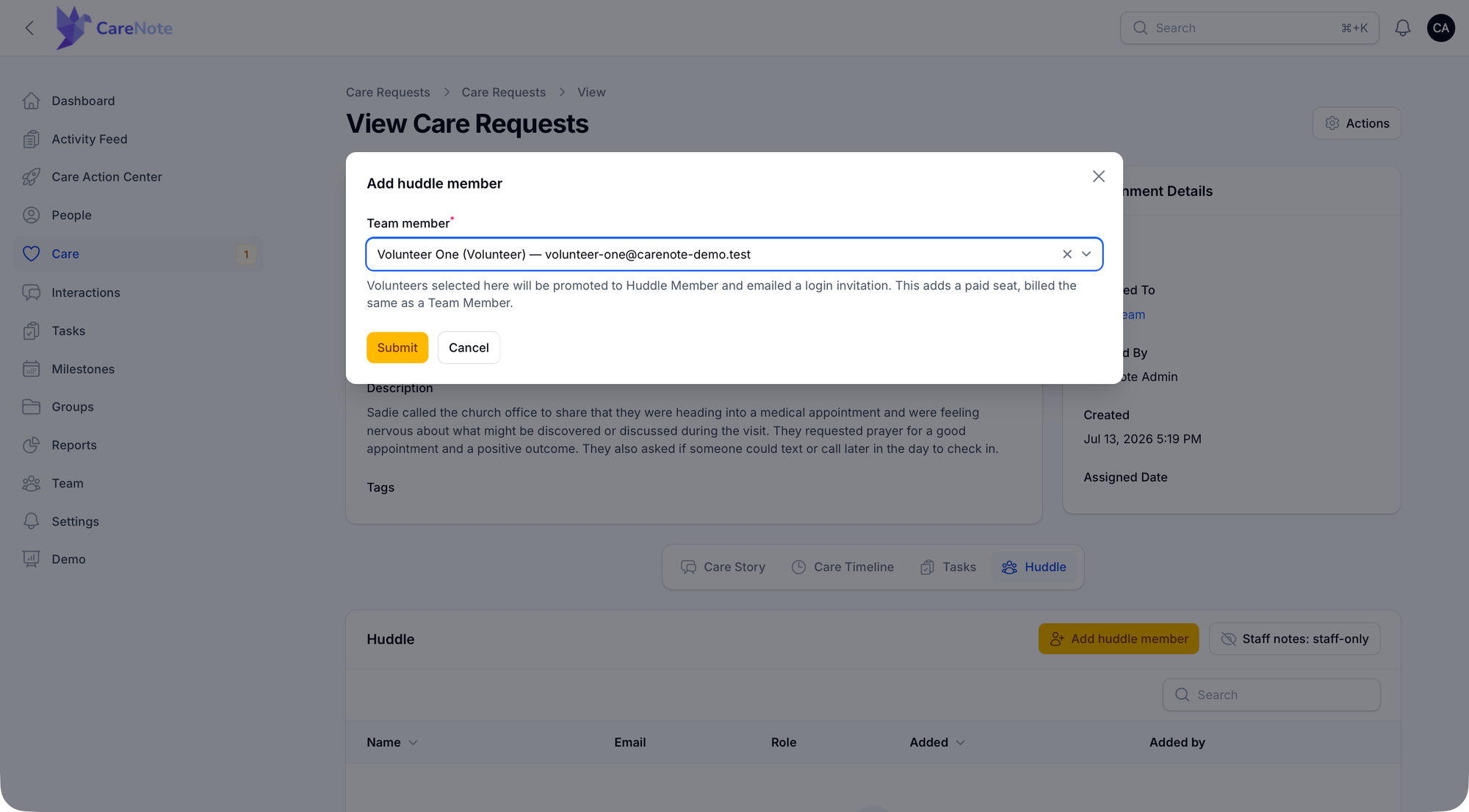Screen dimensions: 1469x812
Task: Sort the Huddle table by Name
Action: tap(392, 742)
